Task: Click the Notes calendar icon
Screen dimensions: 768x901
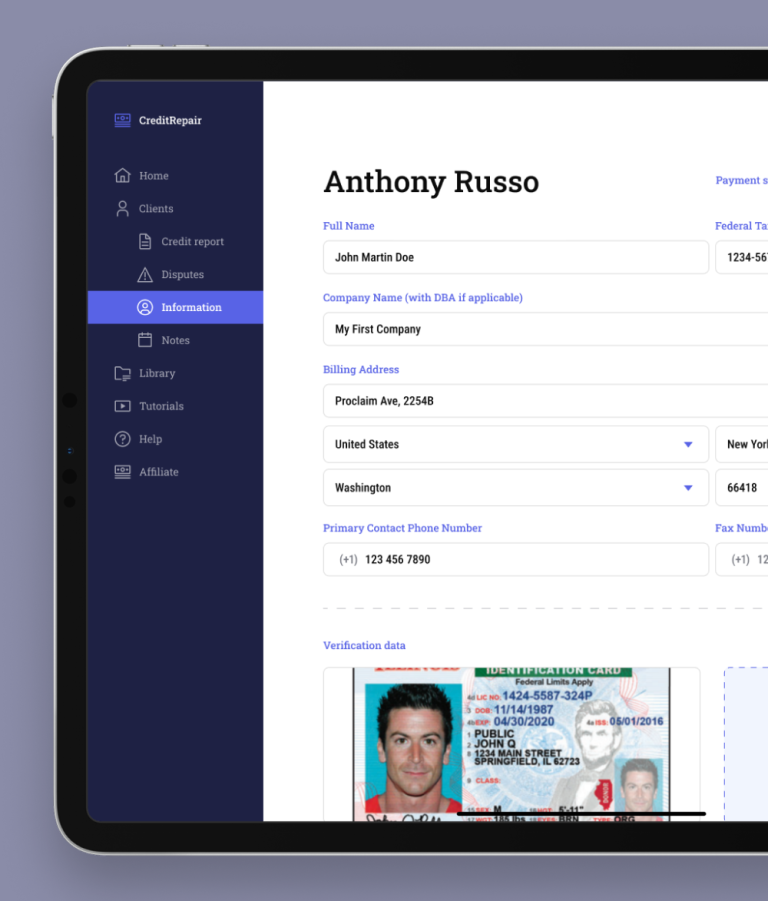Action: tap(145, 340)
